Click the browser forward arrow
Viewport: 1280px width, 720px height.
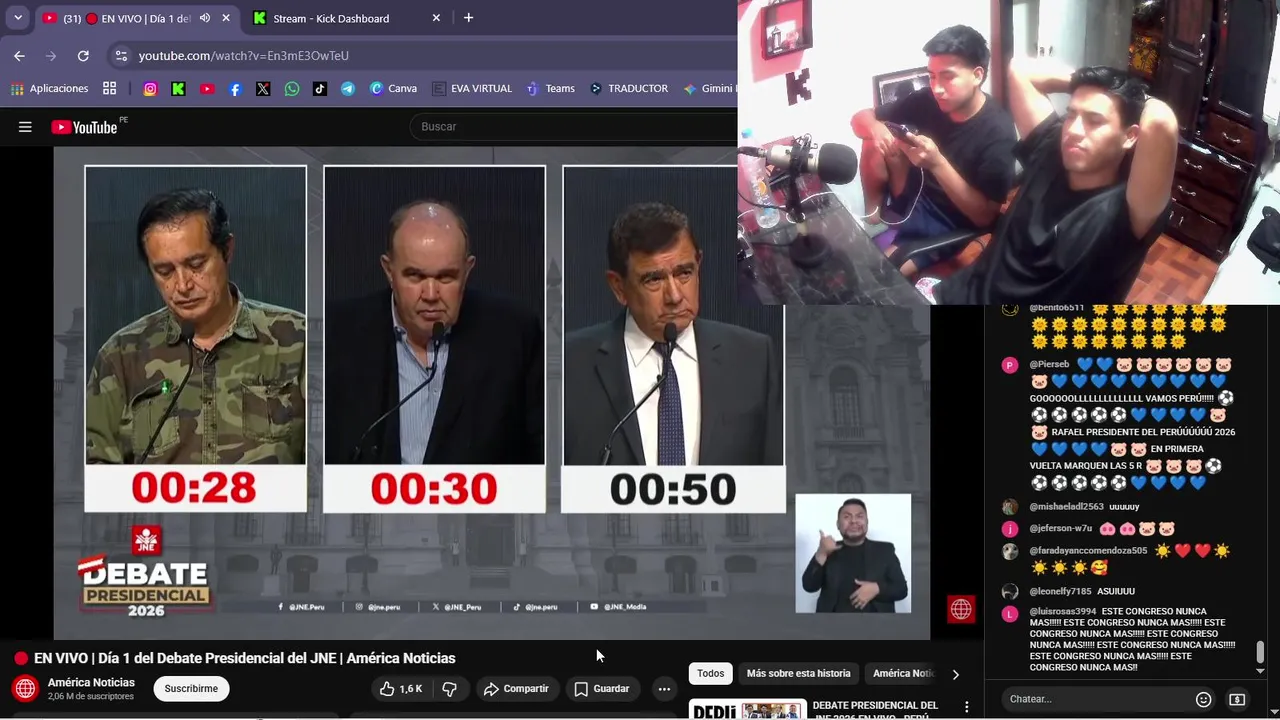(51, 56)
